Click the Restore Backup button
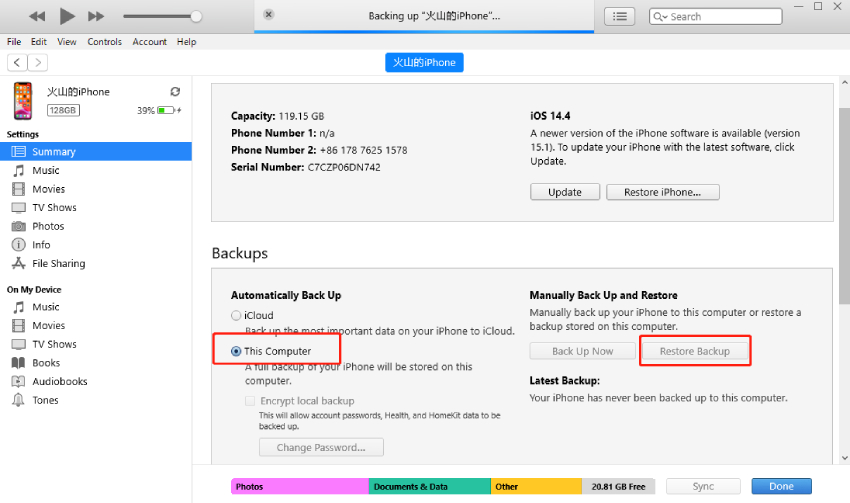This screenshot has width=850, height=503. point(695,351)
